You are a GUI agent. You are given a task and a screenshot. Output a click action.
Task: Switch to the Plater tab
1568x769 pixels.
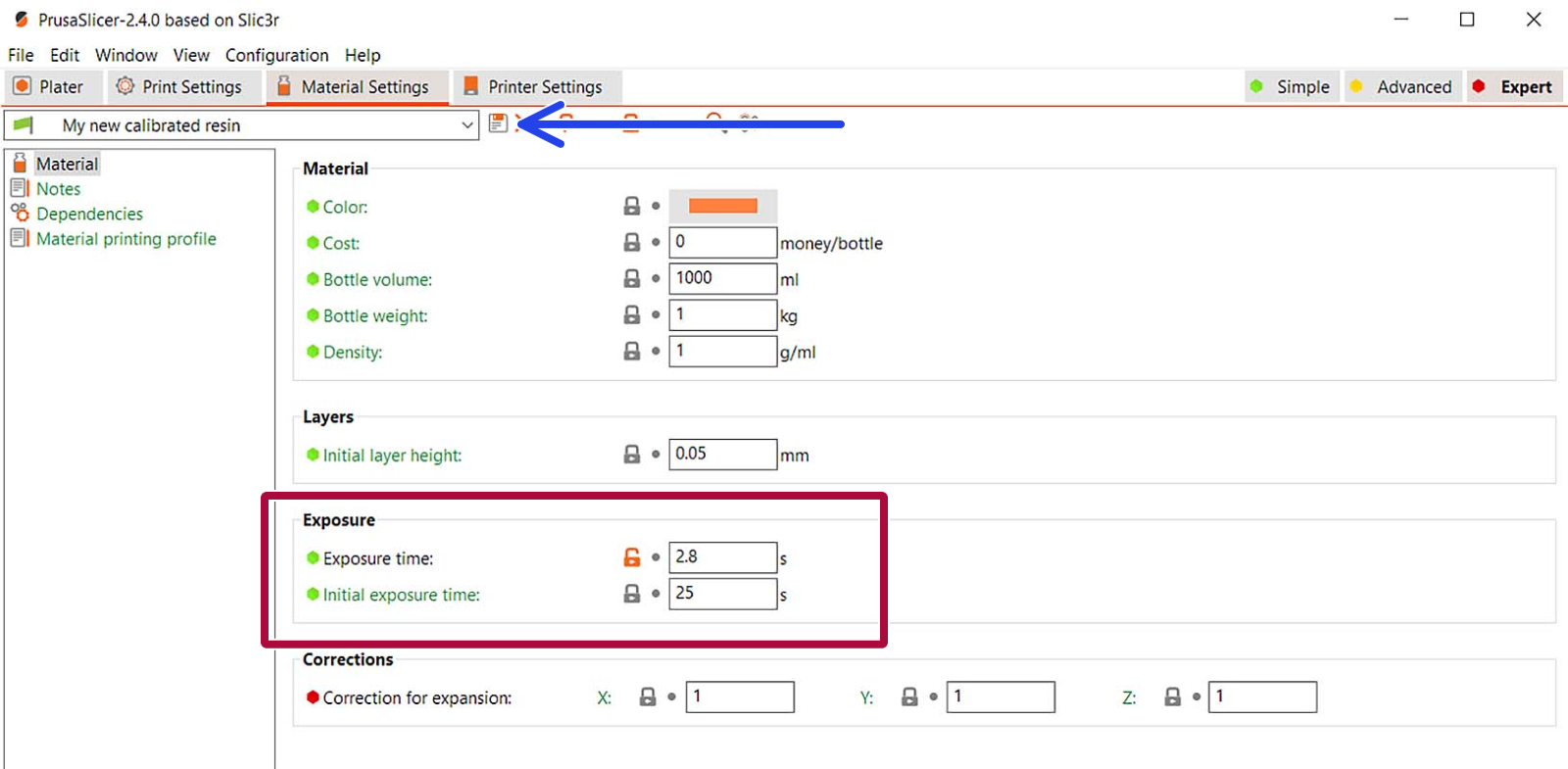click(51, 87)
